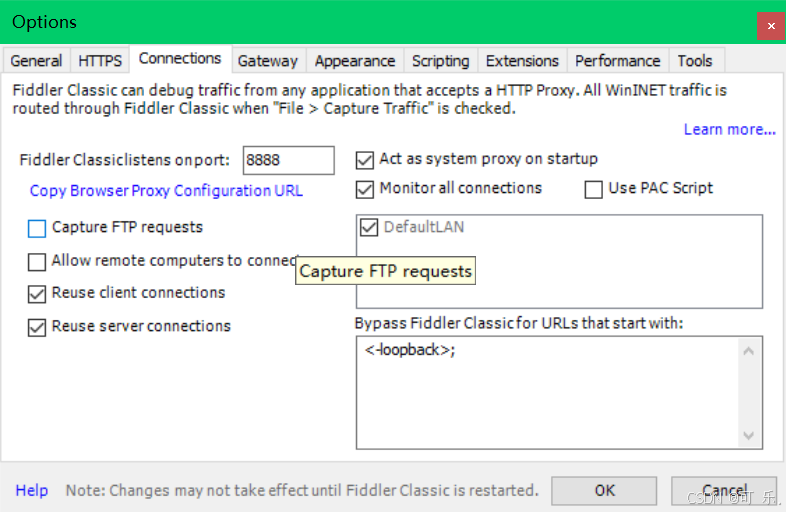Open the Help link
786x512 pixels.
32,490
